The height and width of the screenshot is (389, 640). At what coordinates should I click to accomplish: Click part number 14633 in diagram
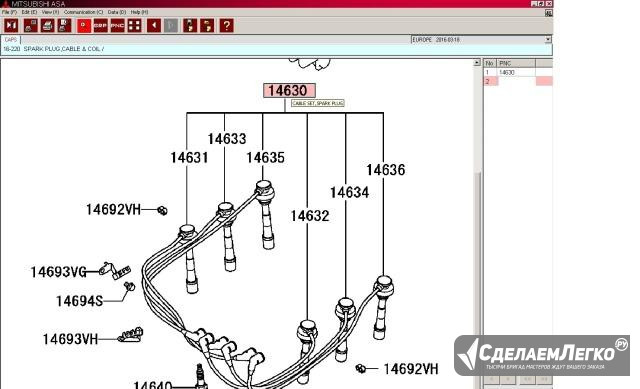[227, 139]
